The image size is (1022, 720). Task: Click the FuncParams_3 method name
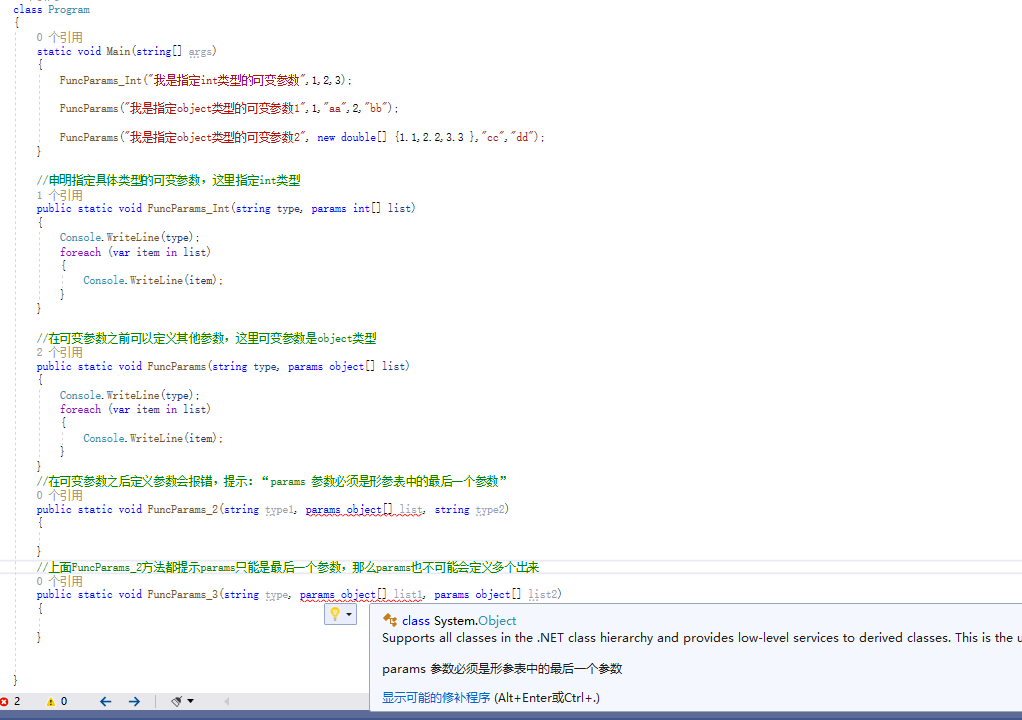182,594
